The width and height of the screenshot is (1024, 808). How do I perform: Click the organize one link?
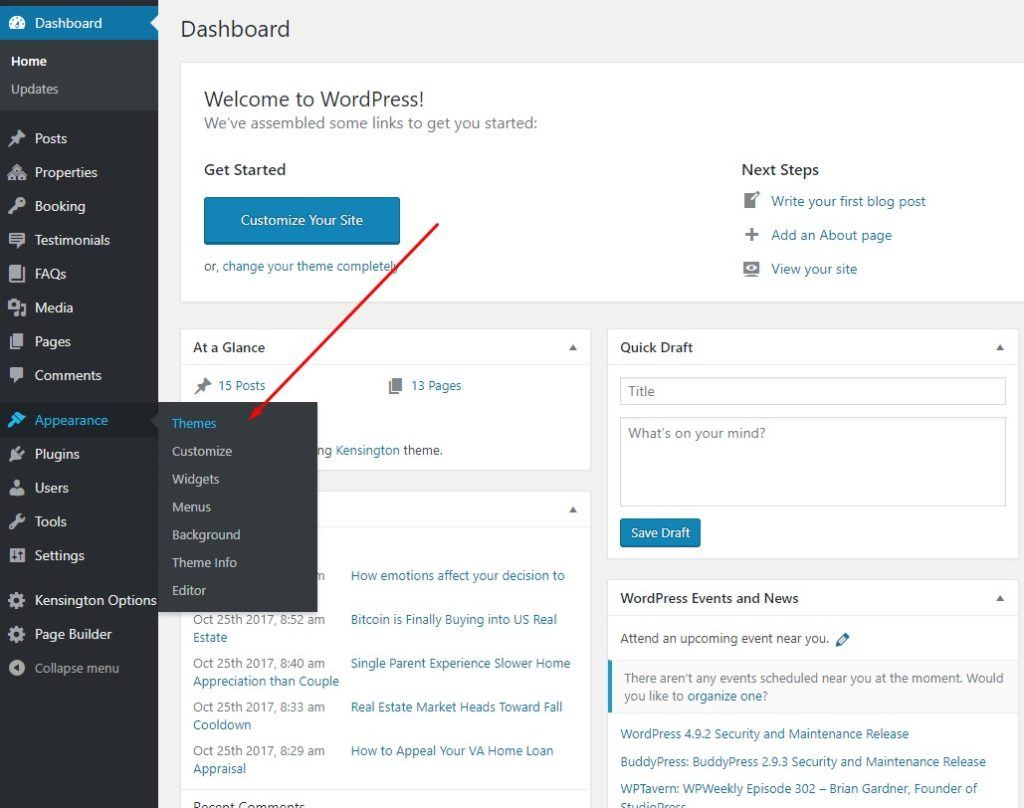coord(724,696)
